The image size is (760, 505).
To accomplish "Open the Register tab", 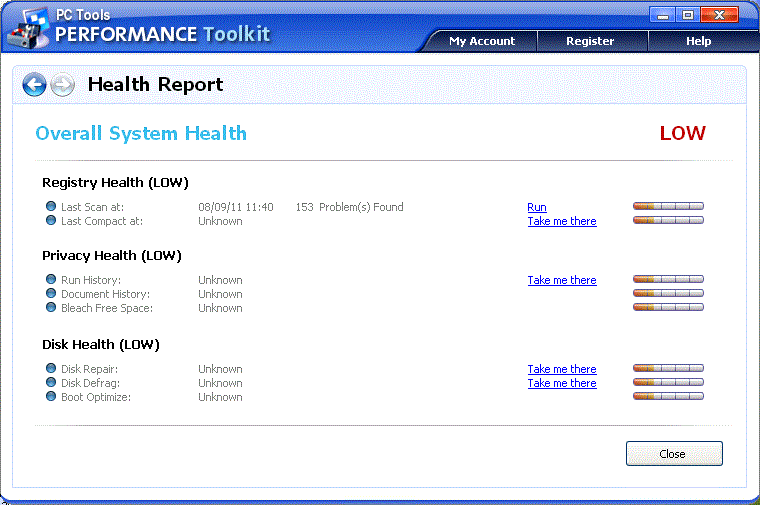I will pos(590,41).
